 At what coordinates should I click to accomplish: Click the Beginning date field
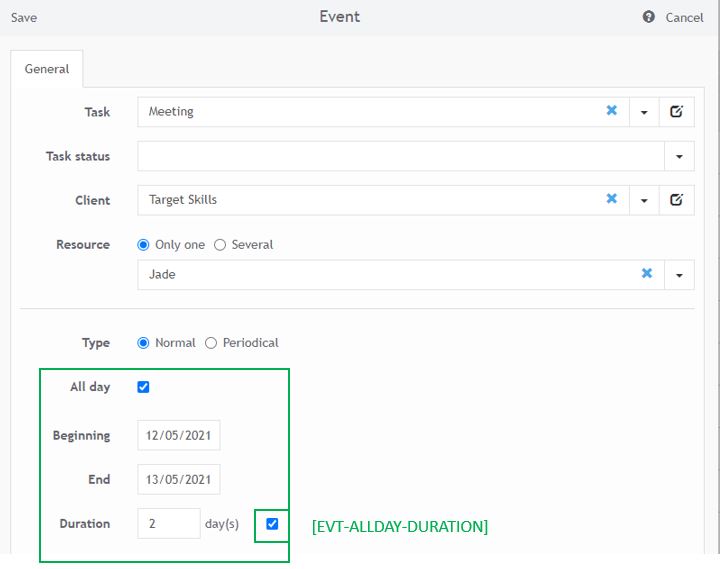[x=179, y=436]
